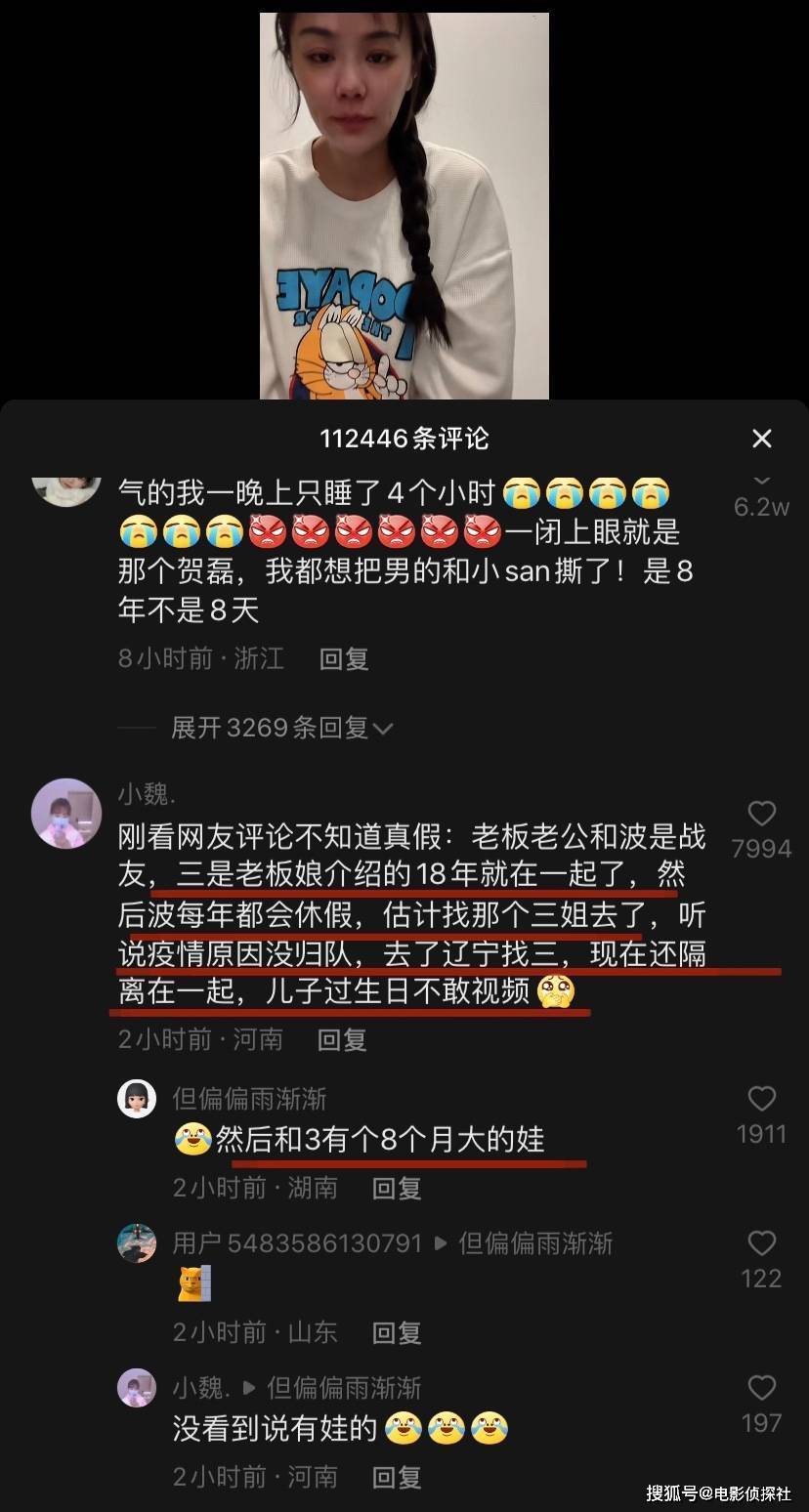Image resolution: width=809 pixels, height=1512 pixels.
Task: Open username 但偏偏雨渐渐 profile link
Action: tap(250, 1099)
